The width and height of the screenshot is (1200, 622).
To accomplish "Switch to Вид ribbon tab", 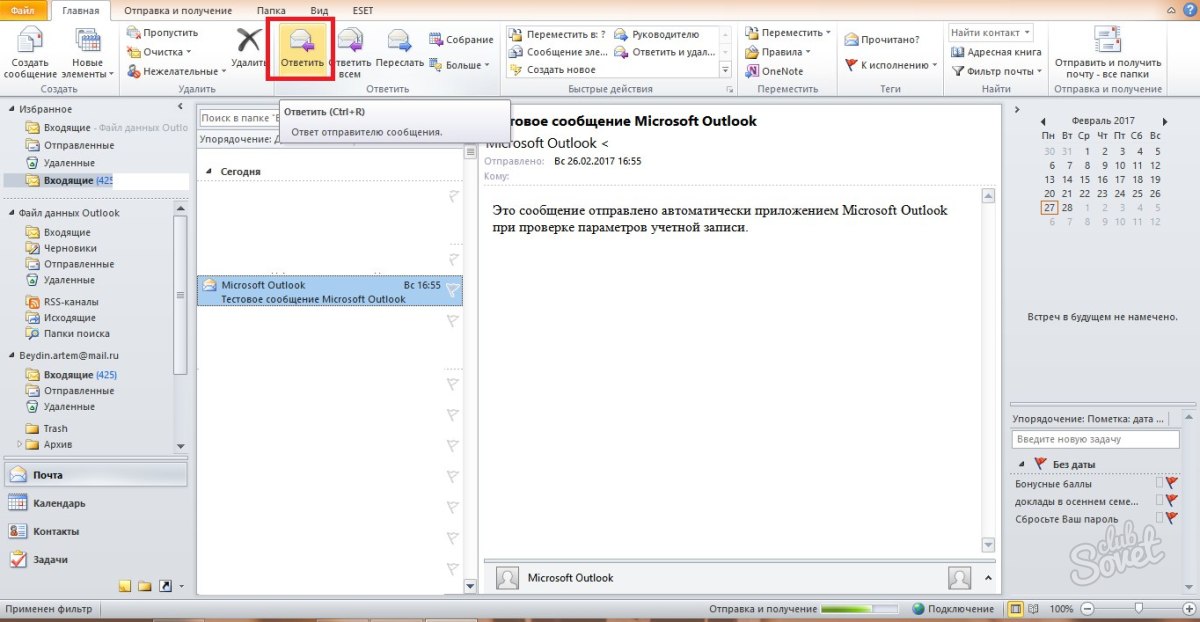I will coord(319,10).
